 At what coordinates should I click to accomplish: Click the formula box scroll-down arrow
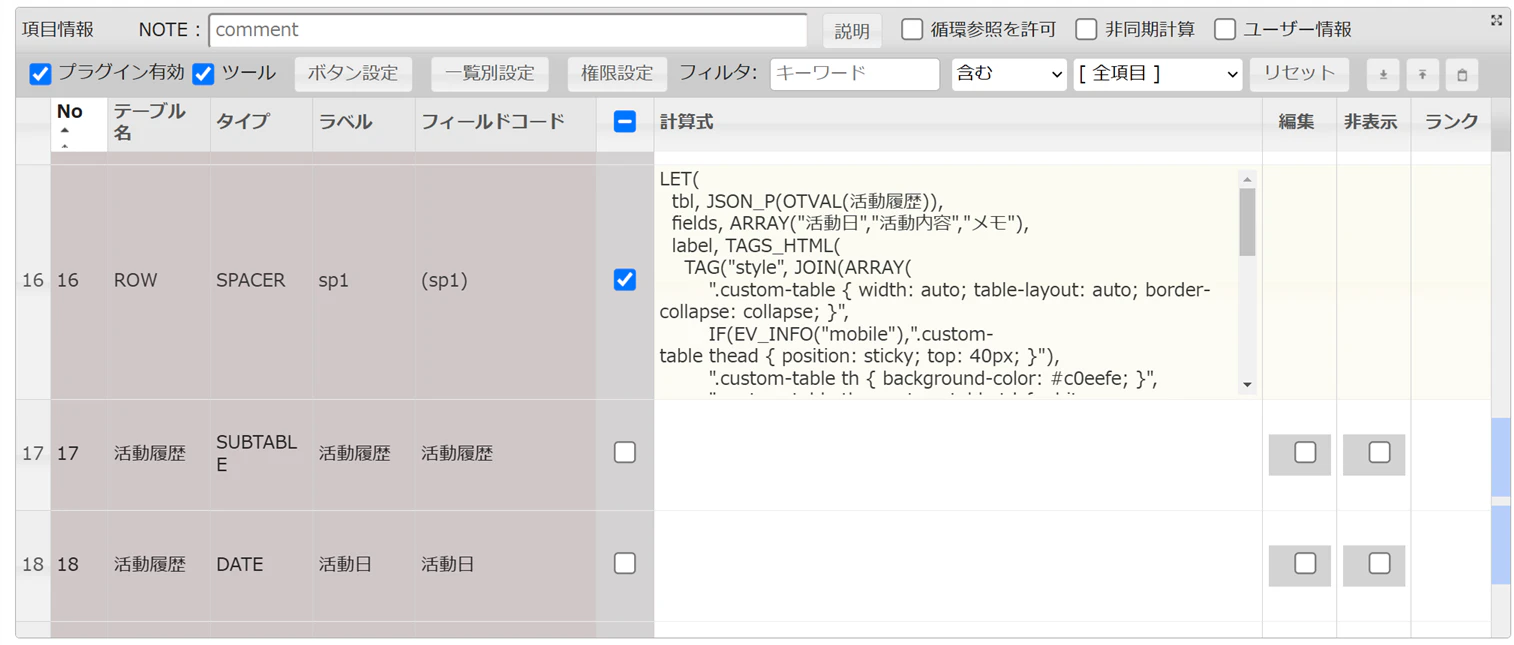click(1247, 385)
